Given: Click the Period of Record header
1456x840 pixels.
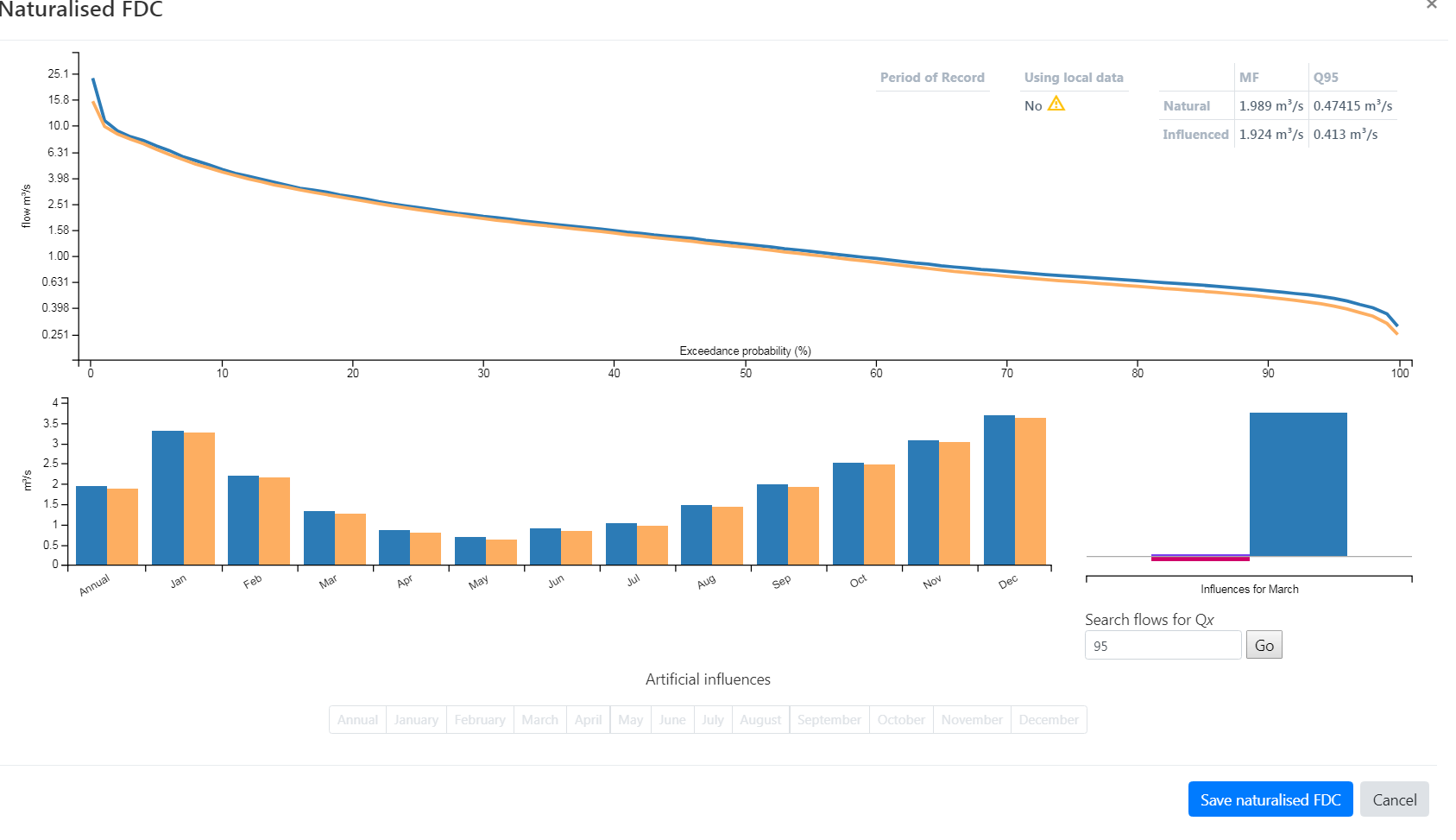Looking at the screenshot, I should 932,78.
